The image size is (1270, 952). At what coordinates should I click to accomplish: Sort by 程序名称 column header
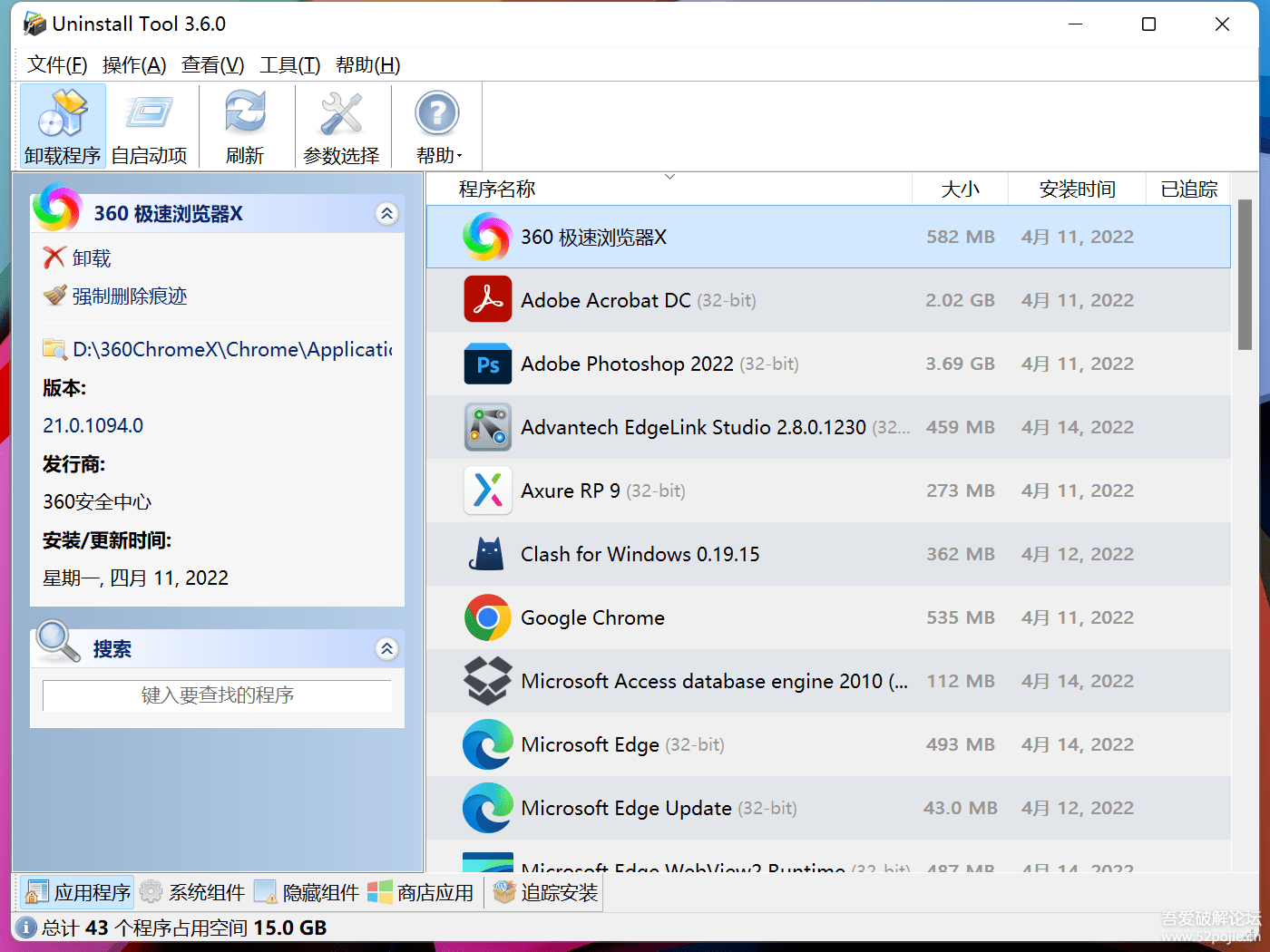(x=669, y=189)
